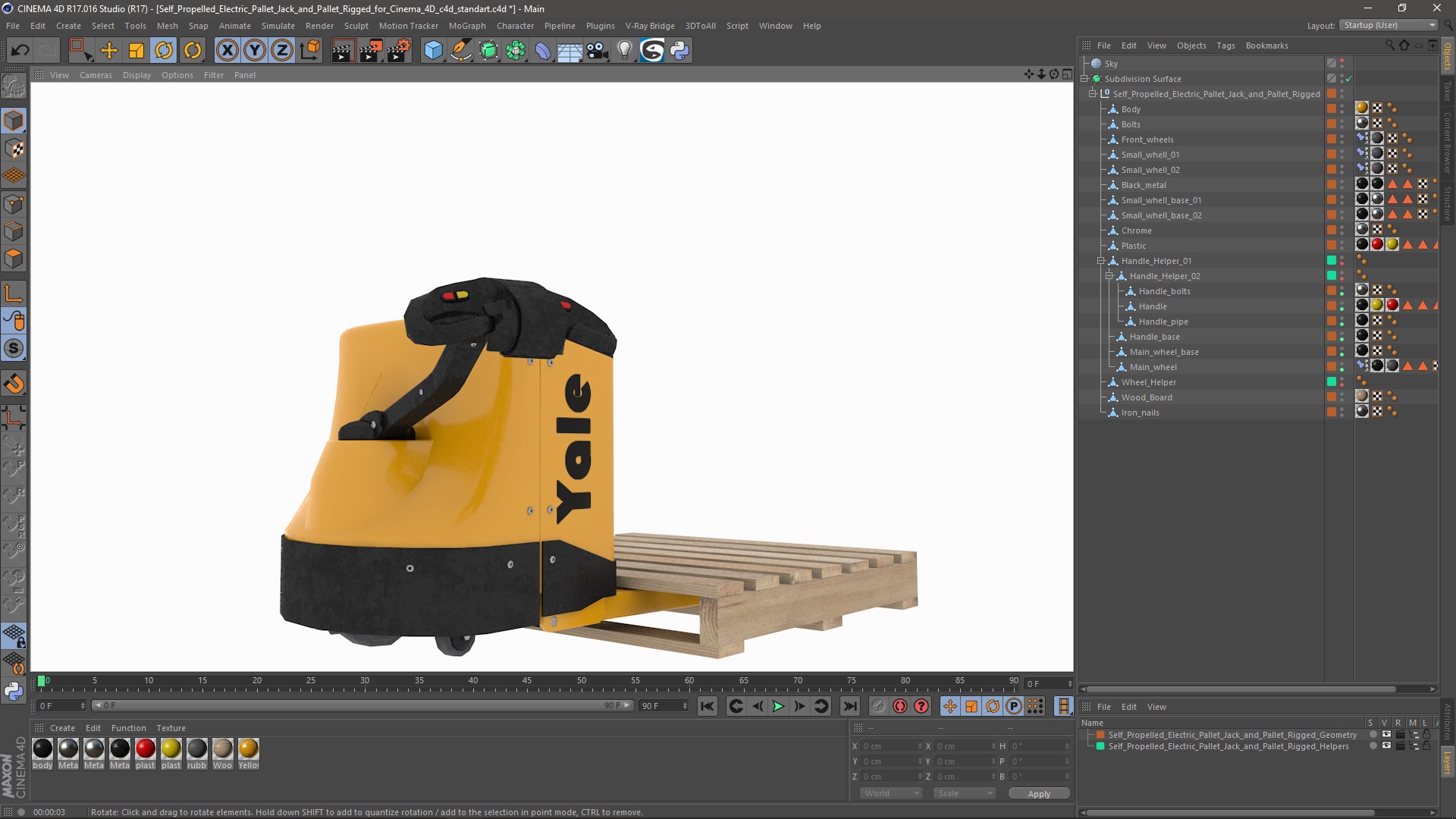Add a Camera object
Image resolution: width=1456 pixels, height=819 pixels.
[597, 51]
